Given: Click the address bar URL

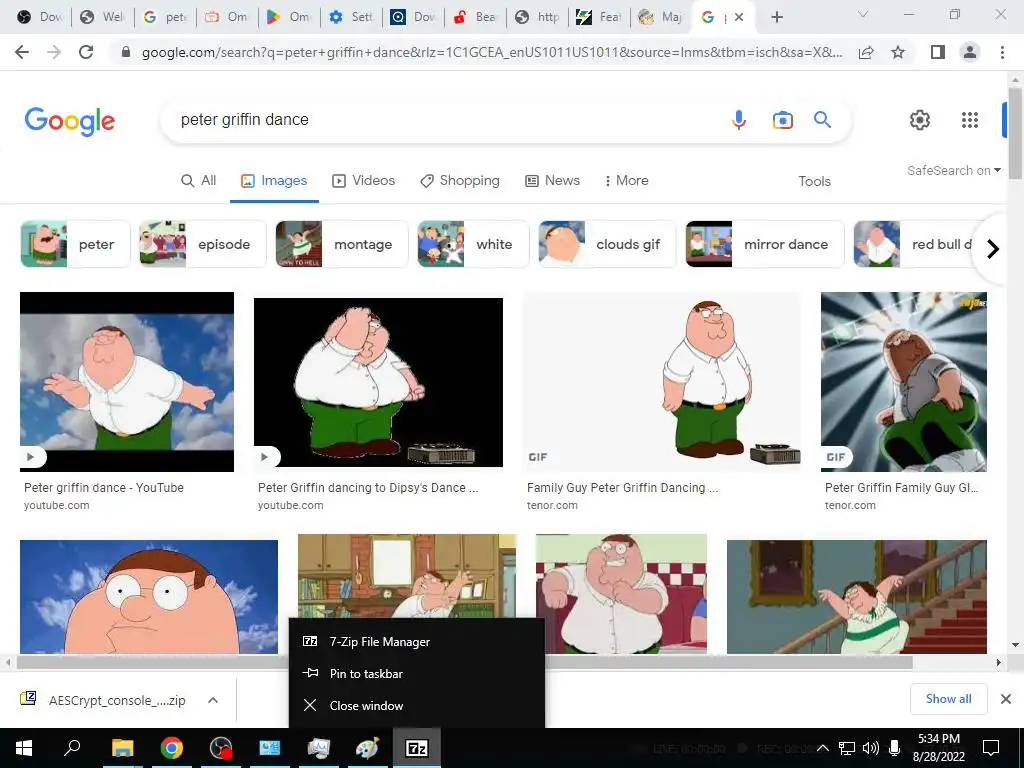Looking at the screenshot, I should pos(491,52).
